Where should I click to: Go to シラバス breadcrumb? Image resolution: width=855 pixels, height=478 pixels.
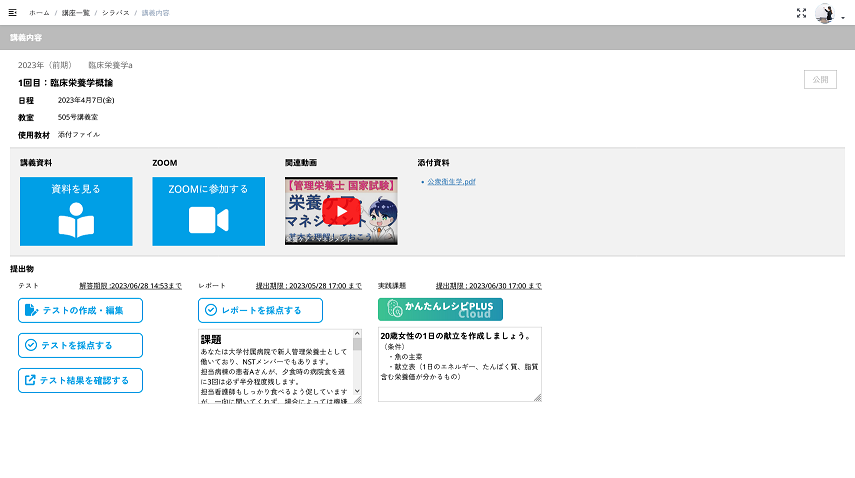pos(116,13)
